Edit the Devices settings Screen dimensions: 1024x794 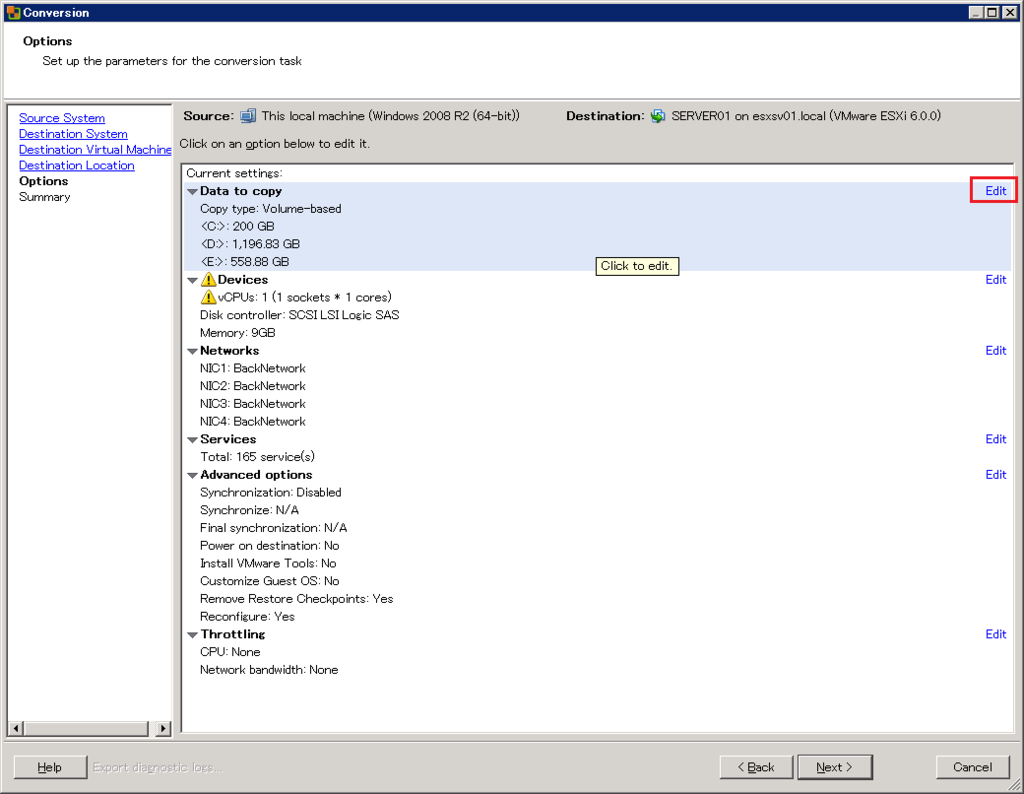tap(995, 279)
